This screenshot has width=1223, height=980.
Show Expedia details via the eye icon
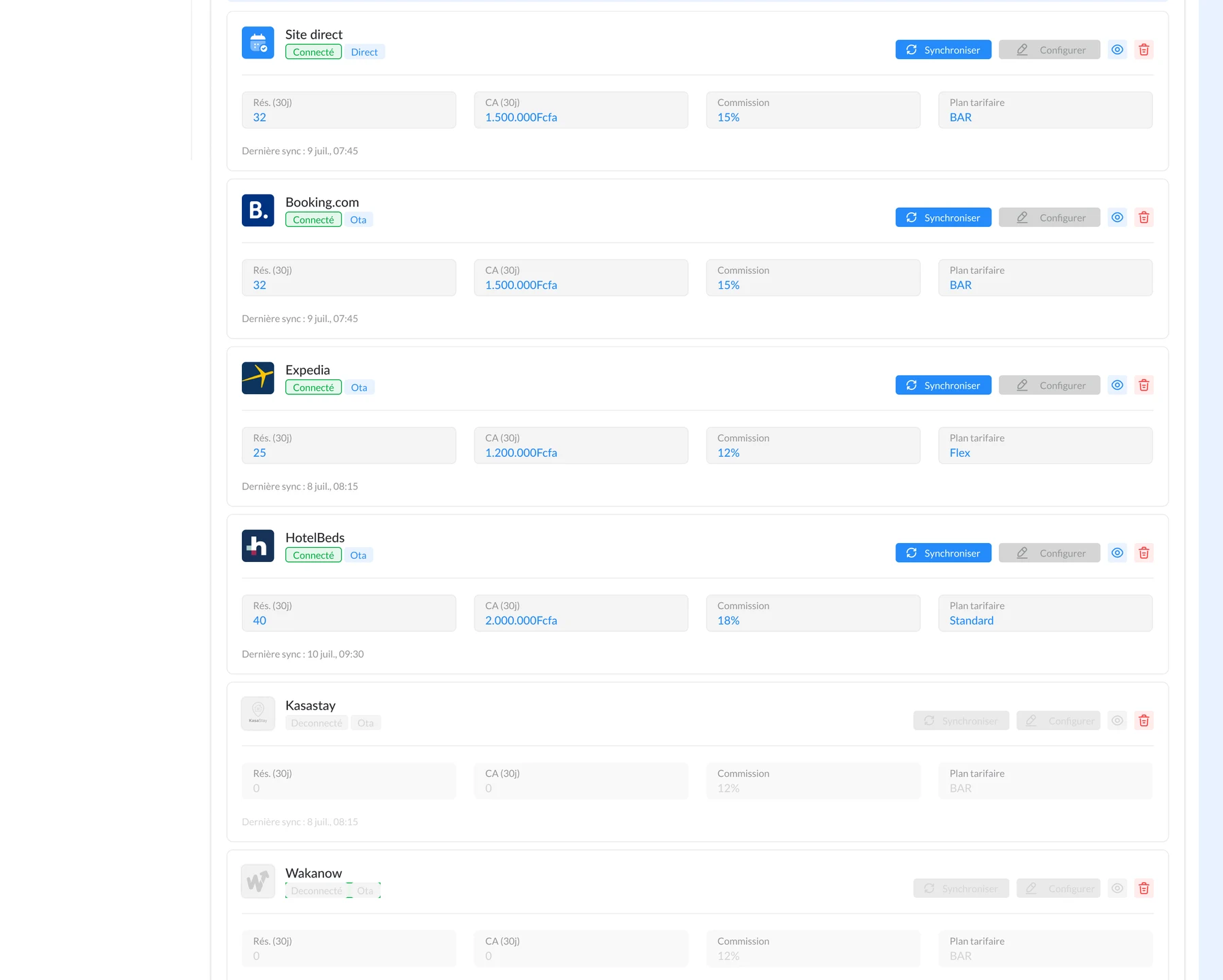point(1117,385)
